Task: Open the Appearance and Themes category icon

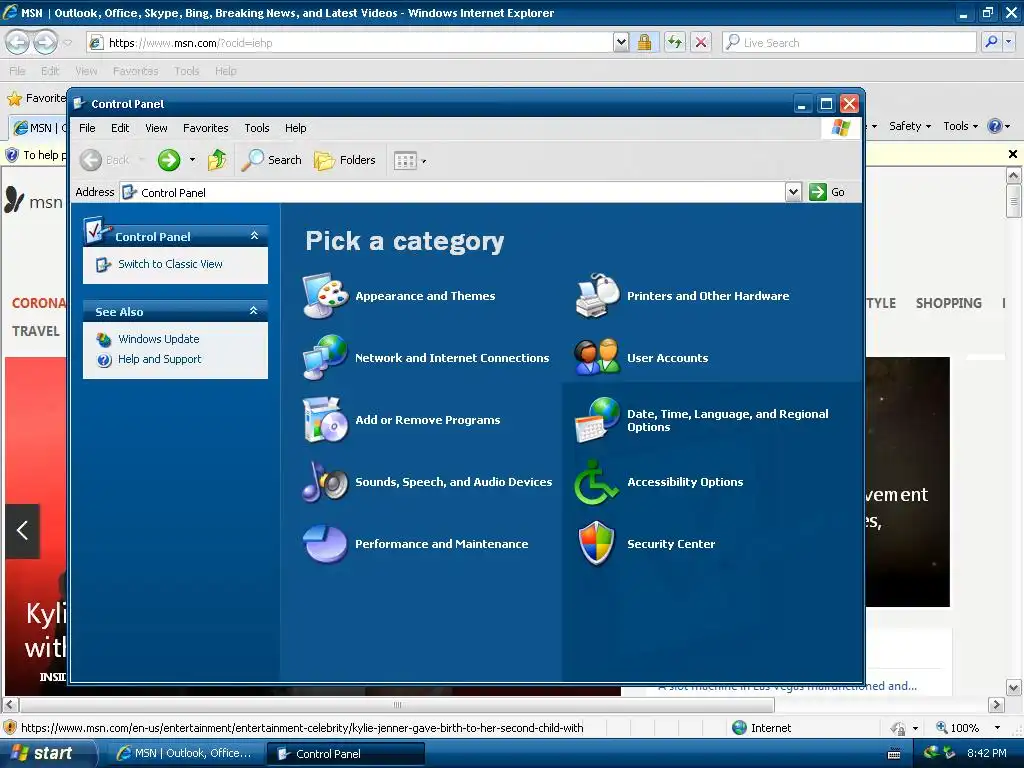Action: (325, 296)
